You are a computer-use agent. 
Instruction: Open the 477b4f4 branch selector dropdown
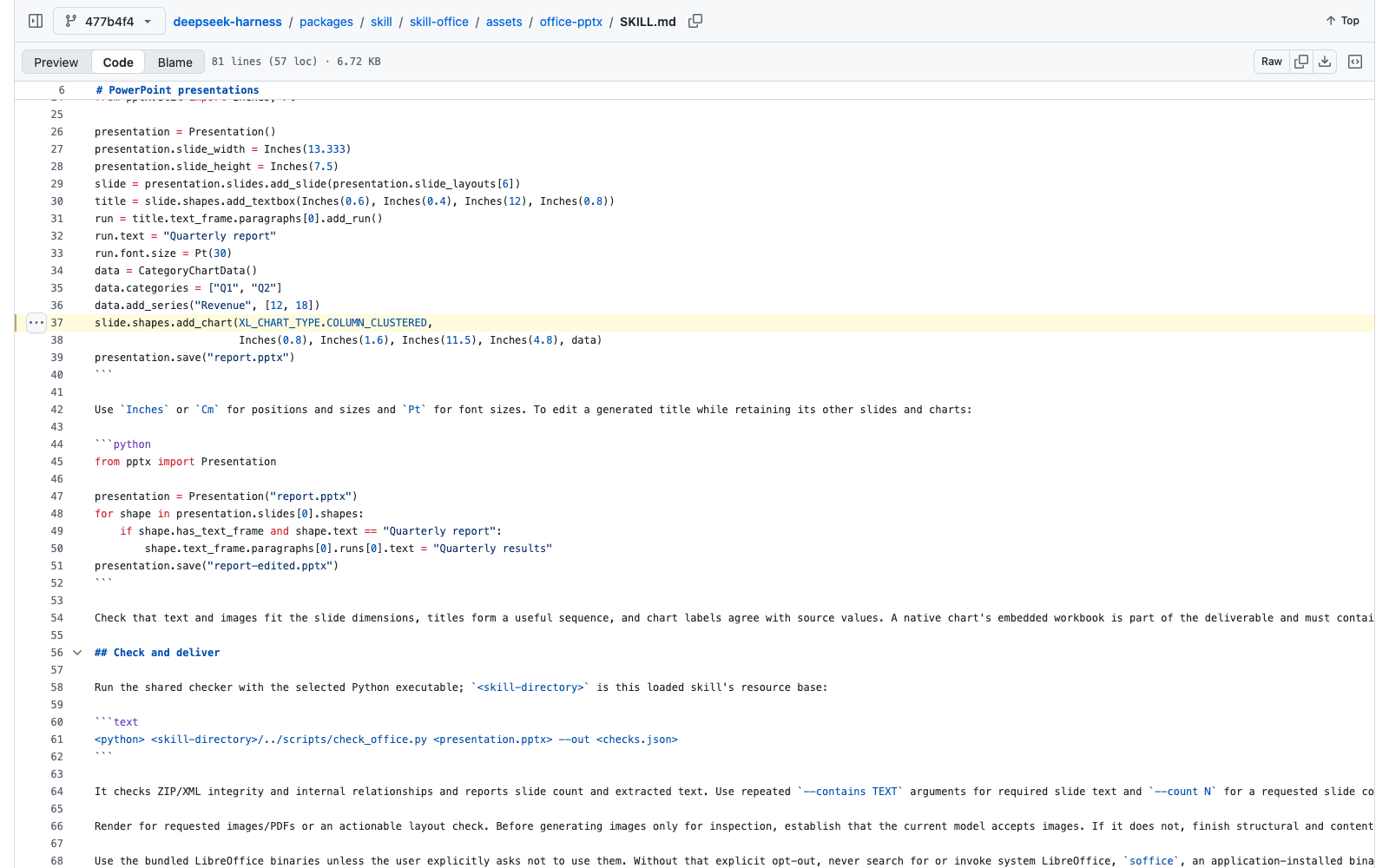(109, 21)
